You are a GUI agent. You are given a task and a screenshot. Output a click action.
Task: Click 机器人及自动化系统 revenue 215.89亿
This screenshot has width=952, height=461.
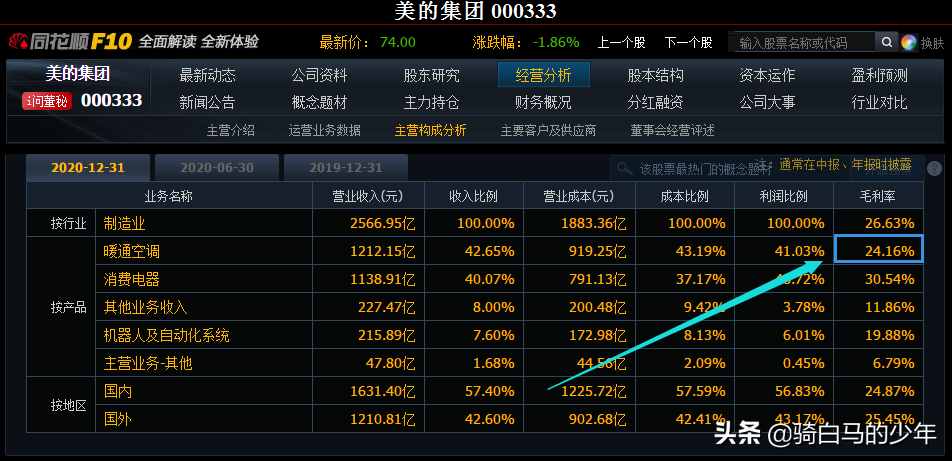click(x=387, y=335)
